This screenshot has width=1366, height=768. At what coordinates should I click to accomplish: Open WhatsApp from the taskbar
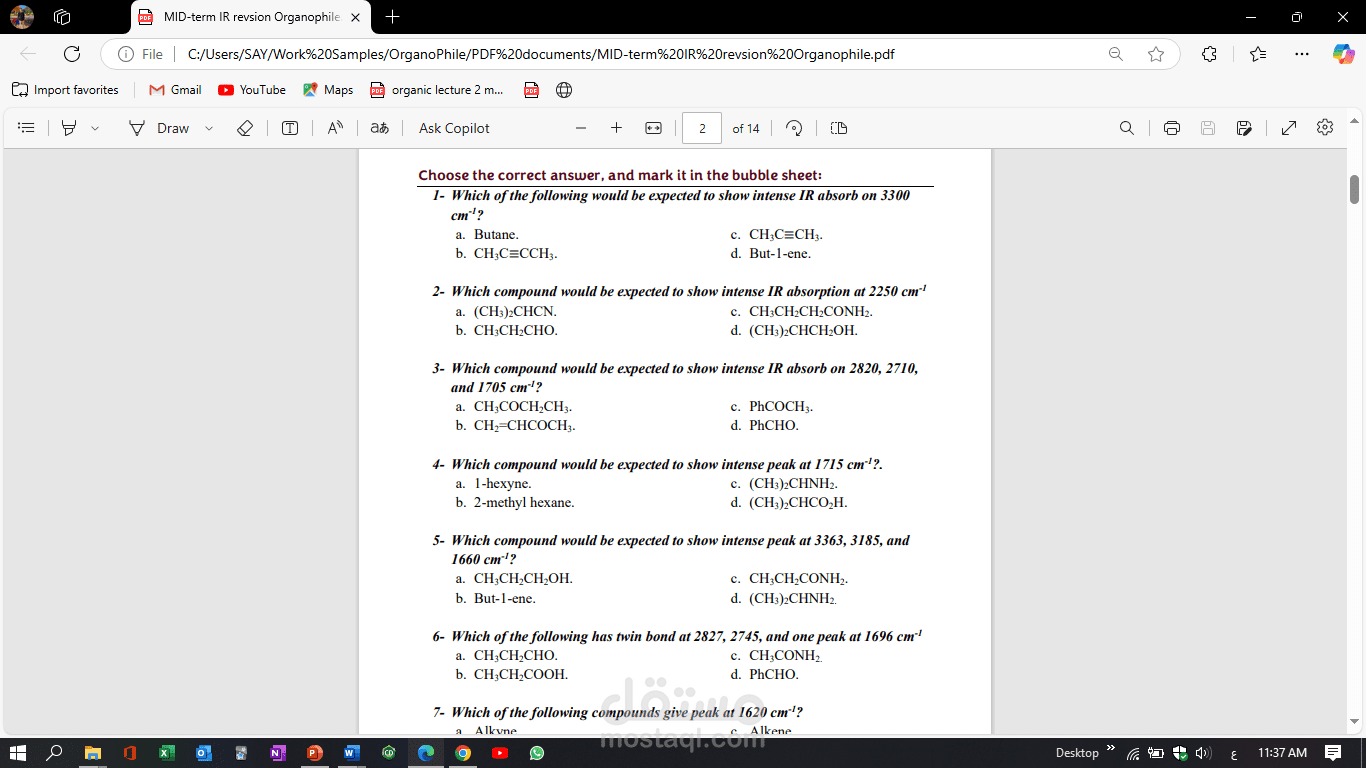pos(537,752)
